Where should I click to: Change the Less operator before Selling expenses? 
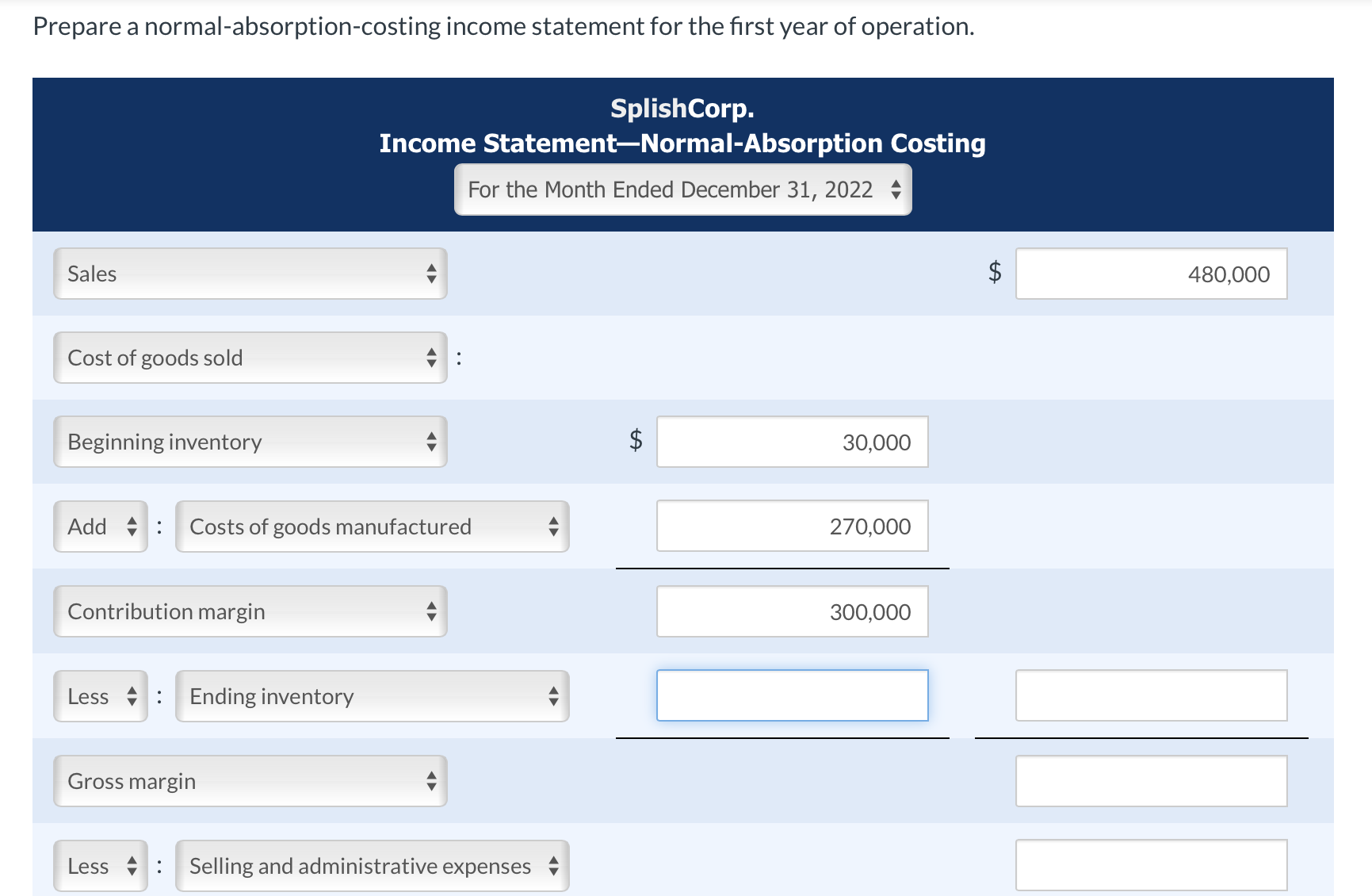[x=101, y=866]
